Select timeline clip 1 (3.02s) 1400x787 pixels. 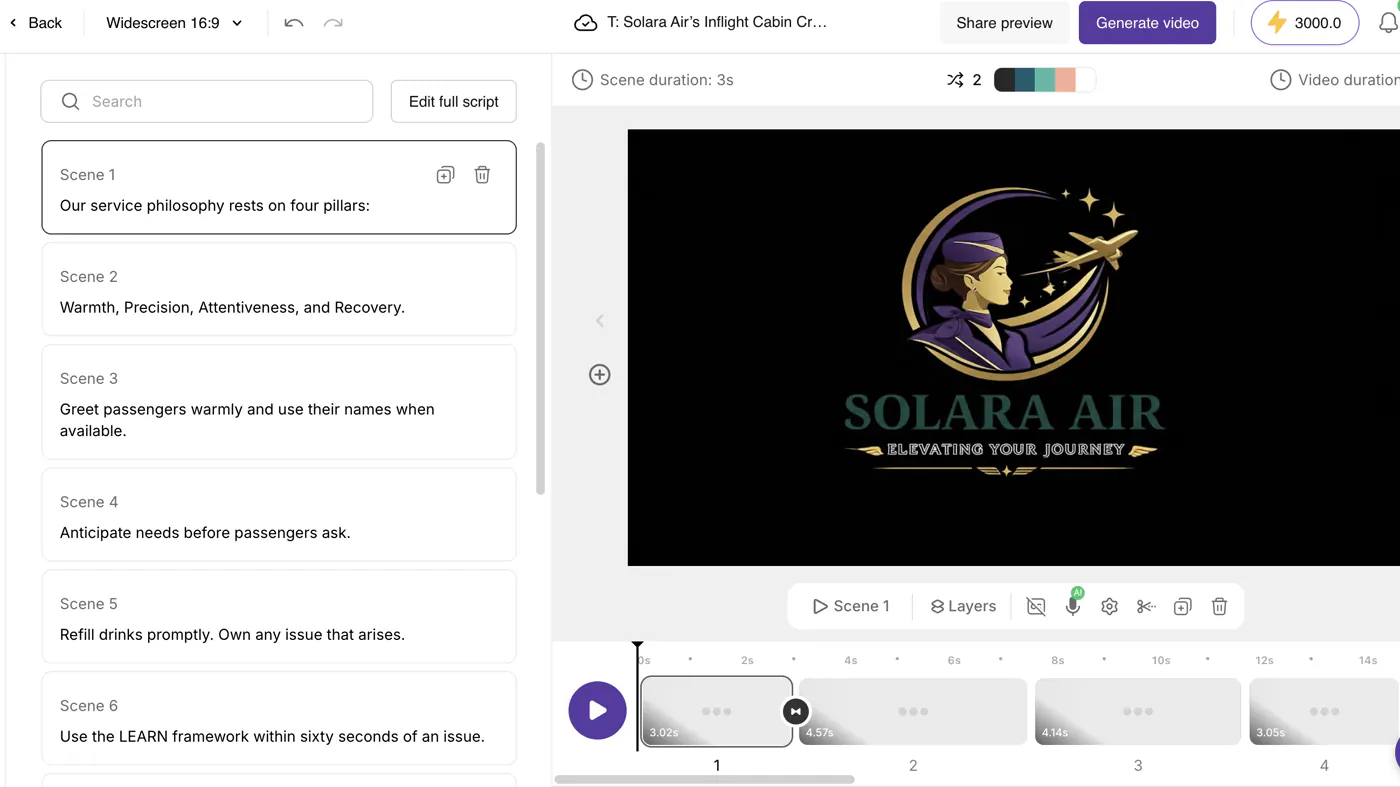(x=717, y=711)
